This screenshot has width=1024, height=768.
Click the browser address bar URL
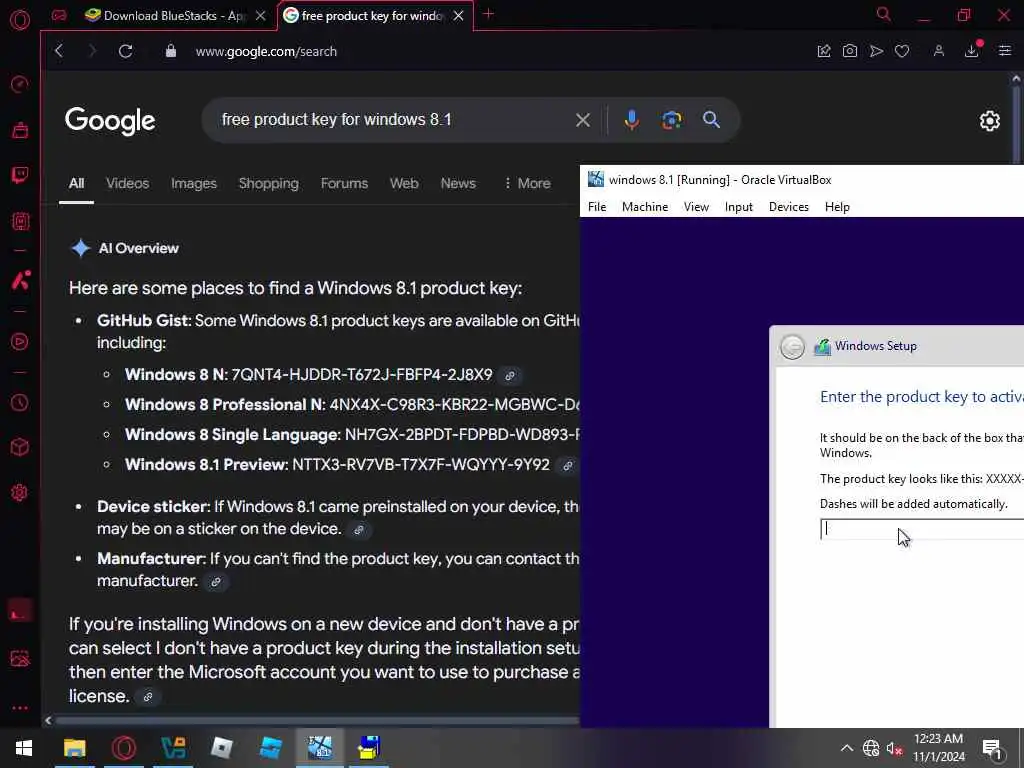266,52
